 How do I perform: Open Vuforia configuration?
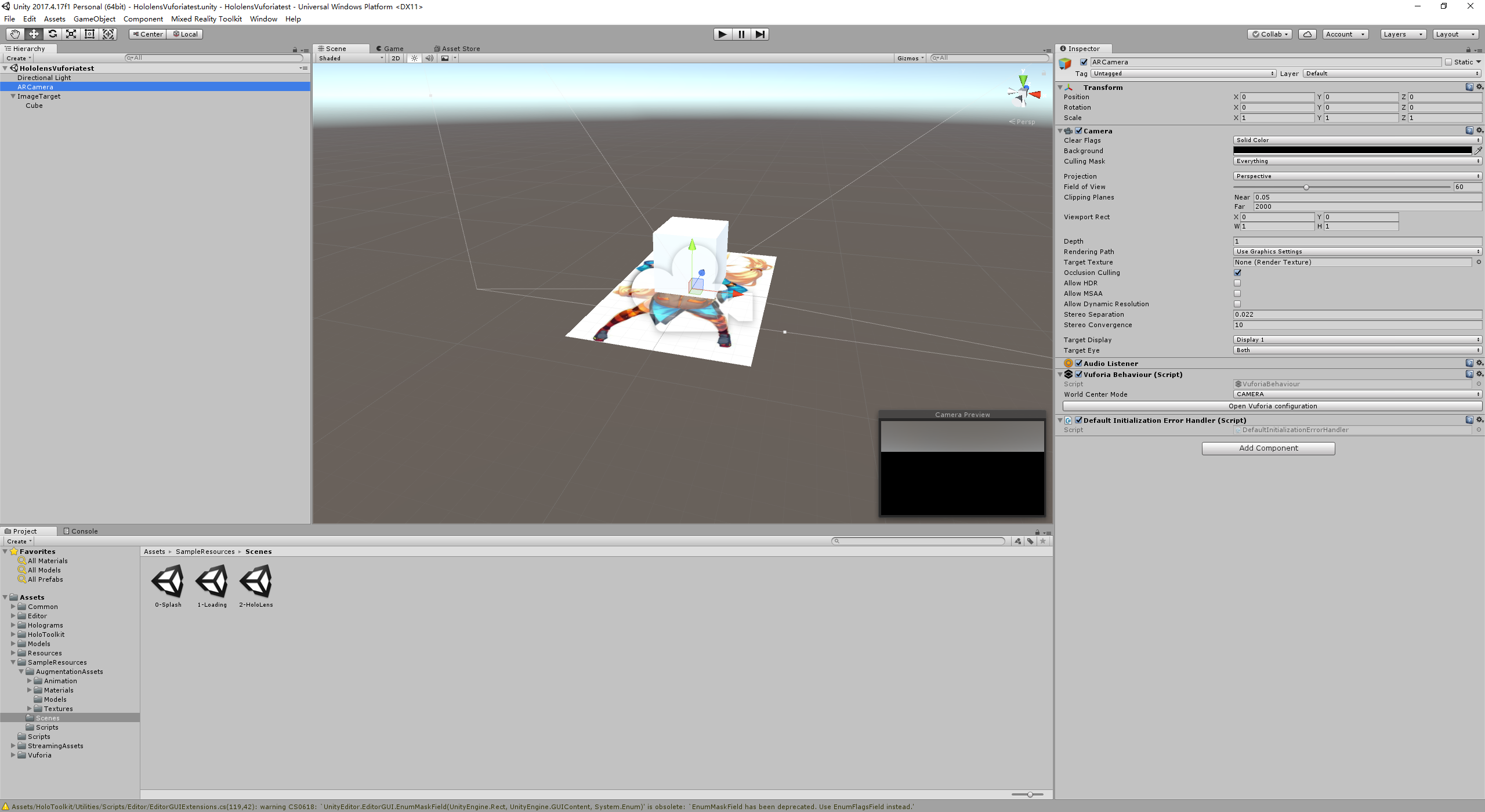pos(1272,405)
